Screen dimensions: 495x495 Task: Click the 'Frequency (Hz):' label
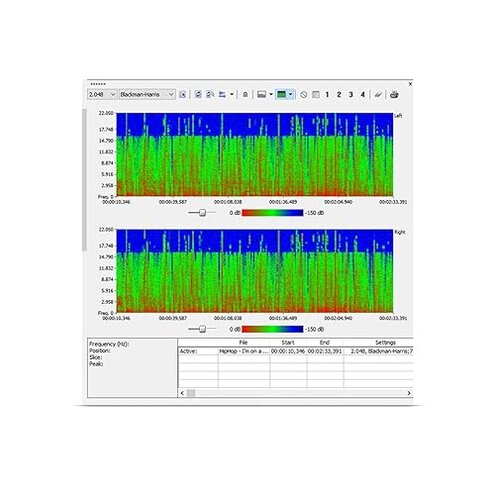(109, 344)
